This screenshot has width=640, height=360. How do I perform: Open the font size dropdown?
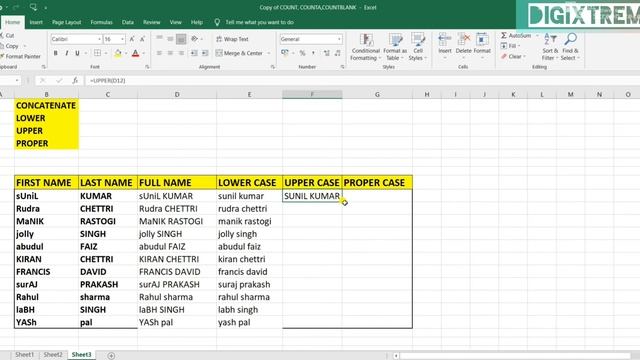click(122, 39)
